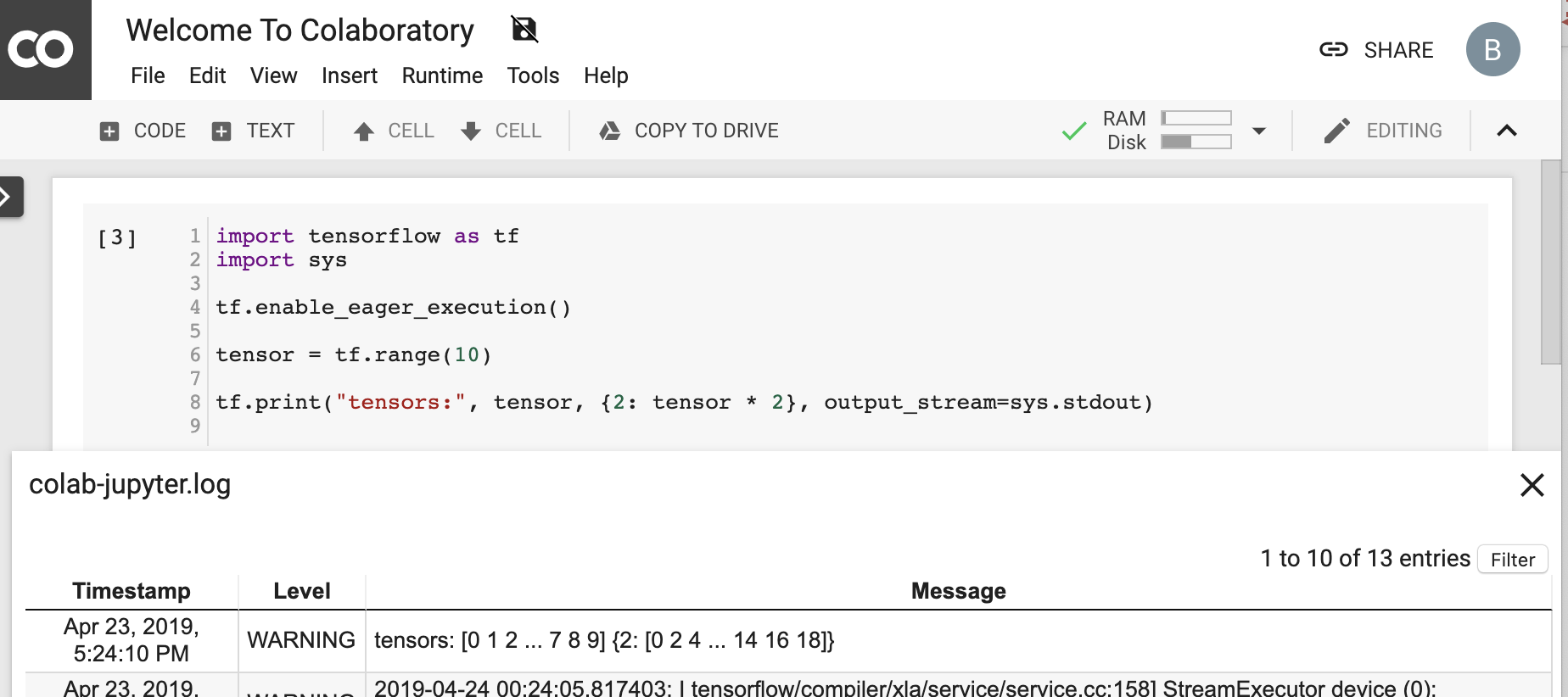This screenshot has height=697, width=1568.
Task: Click the StreamExecutor device log message
Action: click(905, 688)
